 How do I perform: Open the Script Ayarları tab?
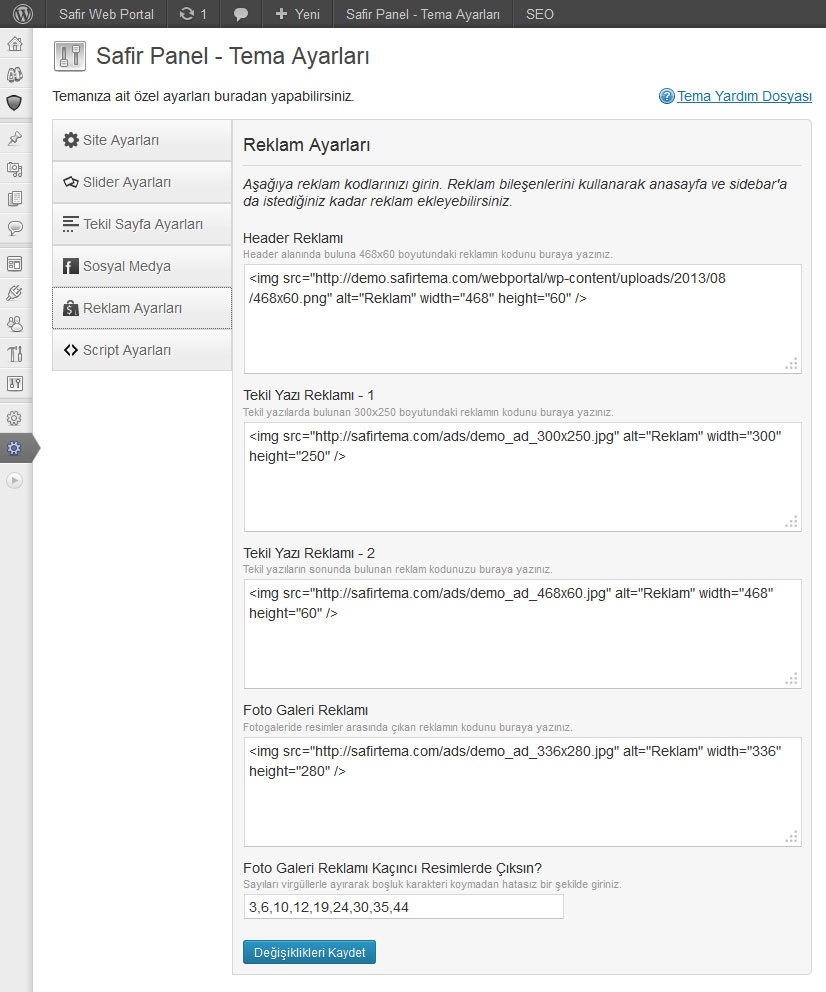click(x=141, y=350)
